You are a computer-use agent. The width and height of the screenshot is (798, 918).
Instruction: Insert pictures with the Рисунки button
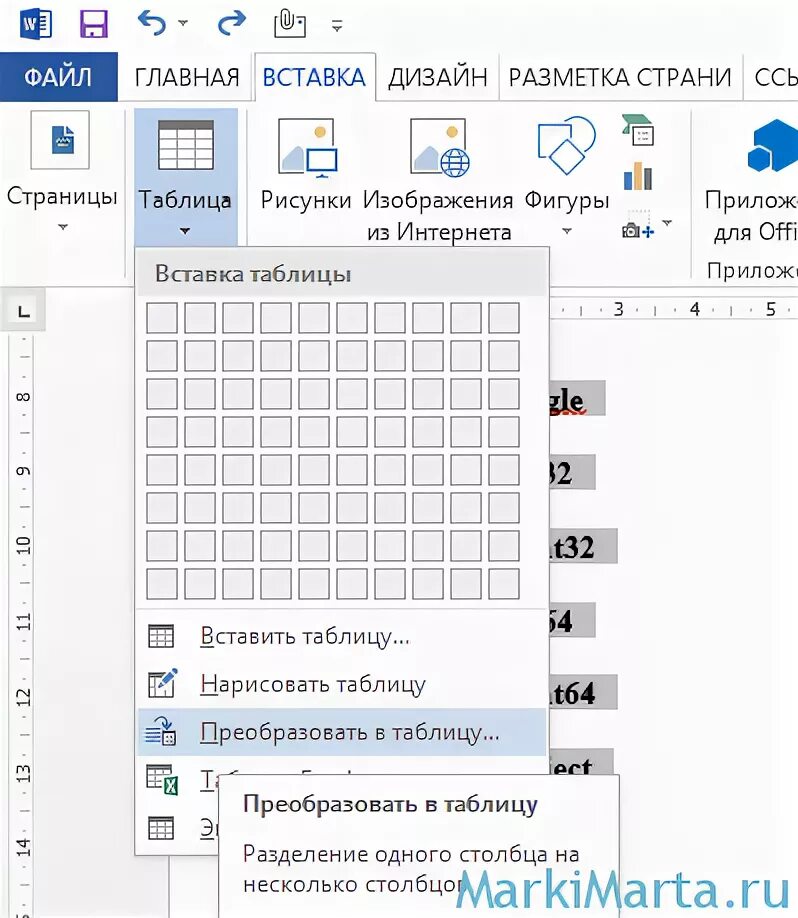tap(306, 164)
